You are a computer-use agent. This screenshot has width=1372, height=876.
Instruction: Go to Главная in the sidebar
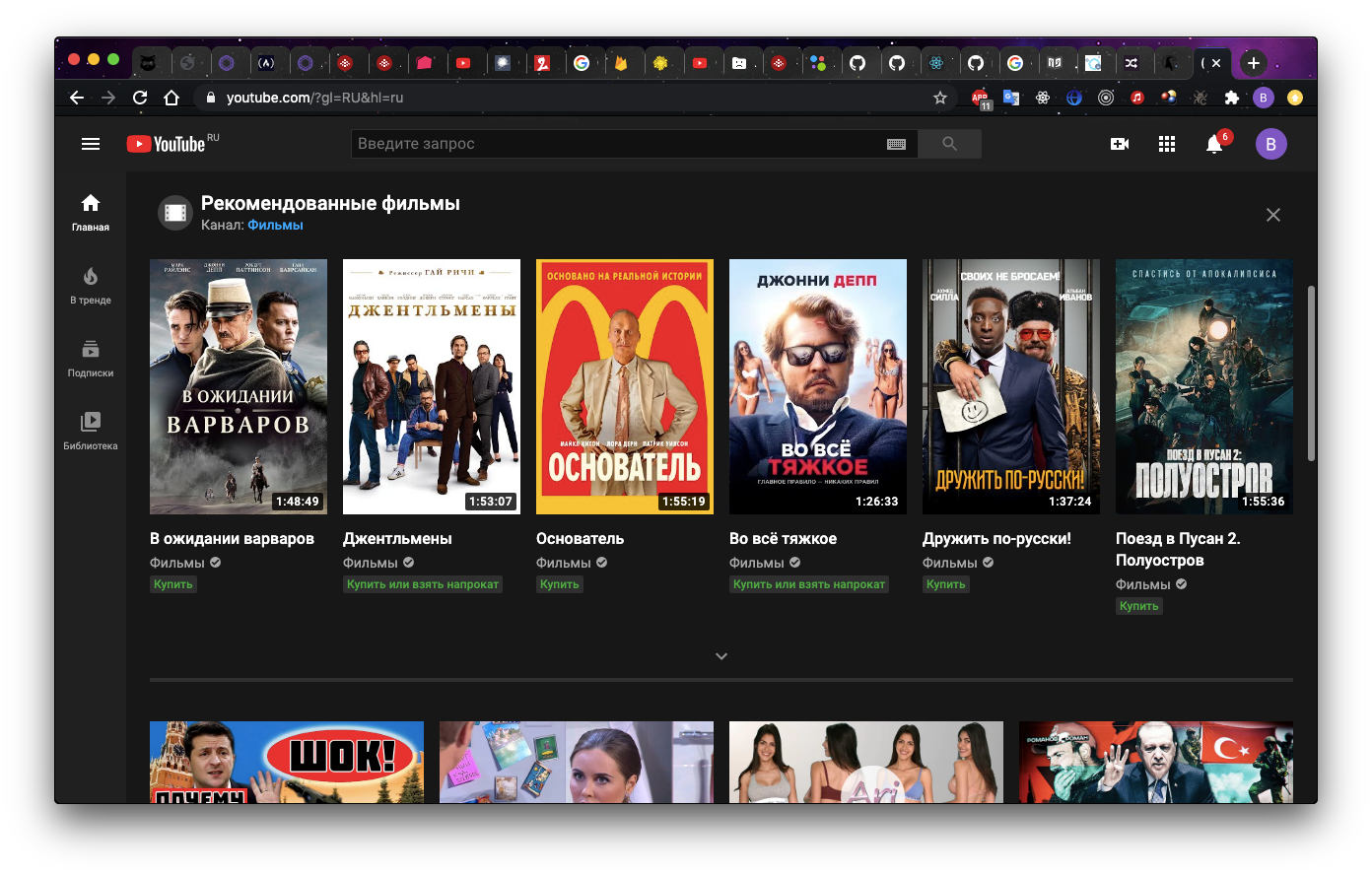(x=91, y=212)
